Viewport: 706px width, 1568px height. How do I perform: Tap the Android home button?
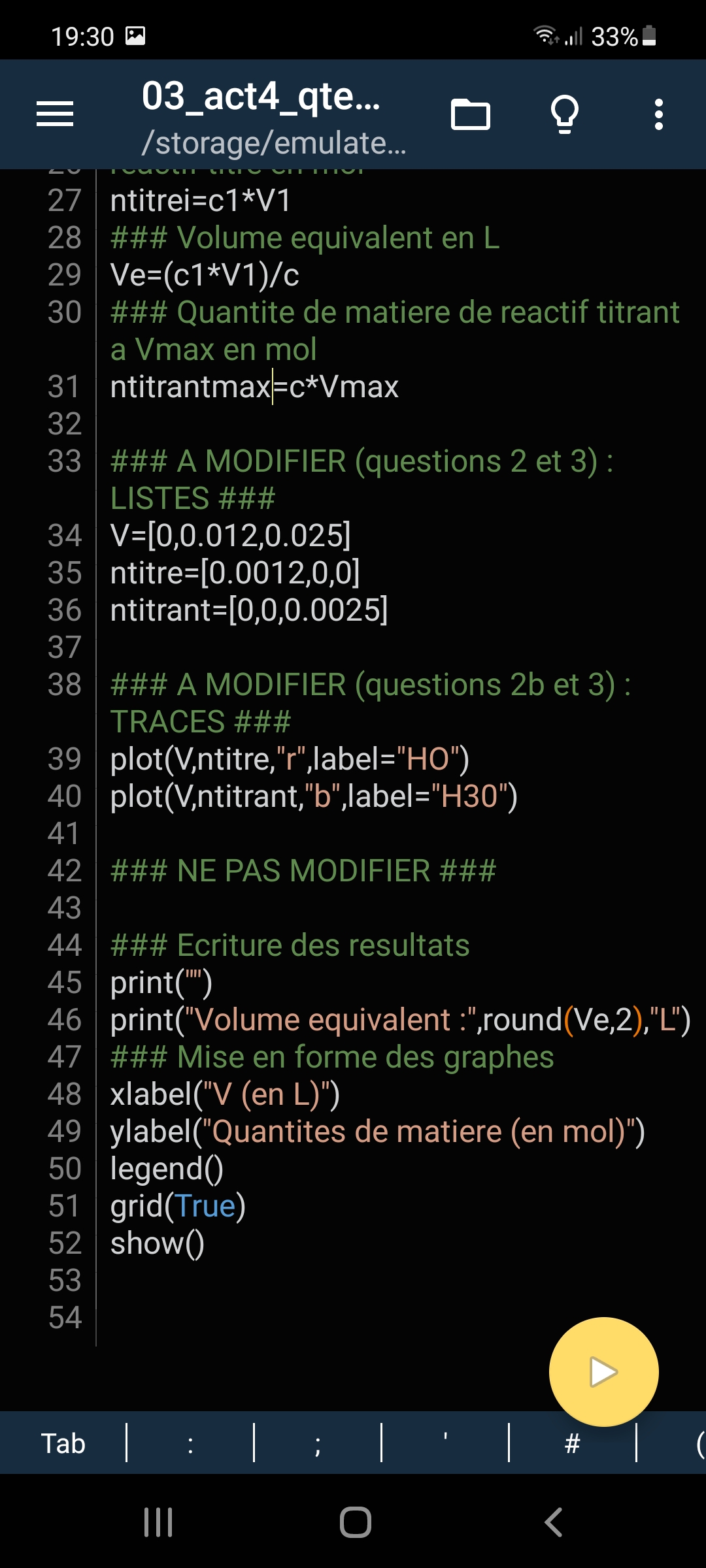pyautogui.click(x=355, y=1522)
